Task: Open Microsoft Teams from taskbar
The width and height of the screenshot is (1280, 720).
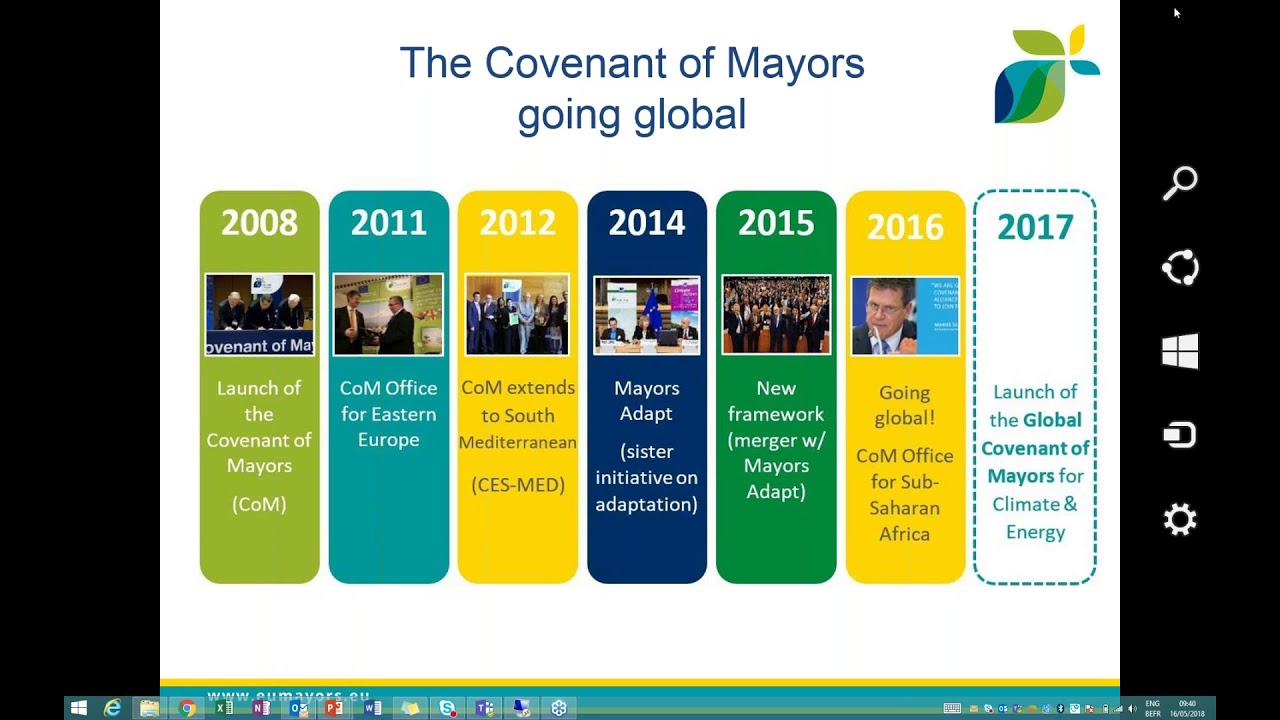Action: [485, 708]
